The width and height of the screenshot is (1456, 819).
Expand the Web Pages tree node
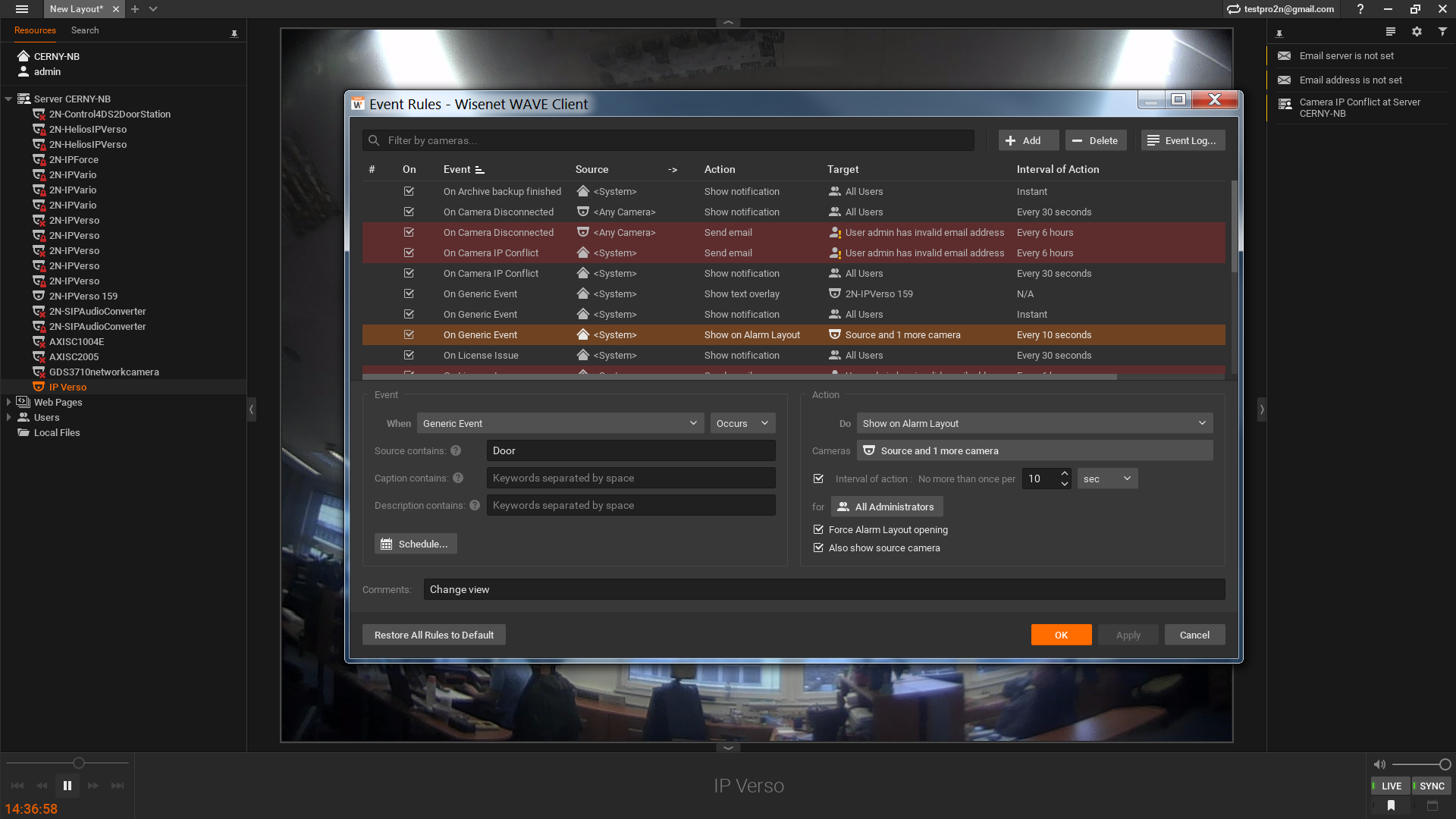click(x=8, y=402)
